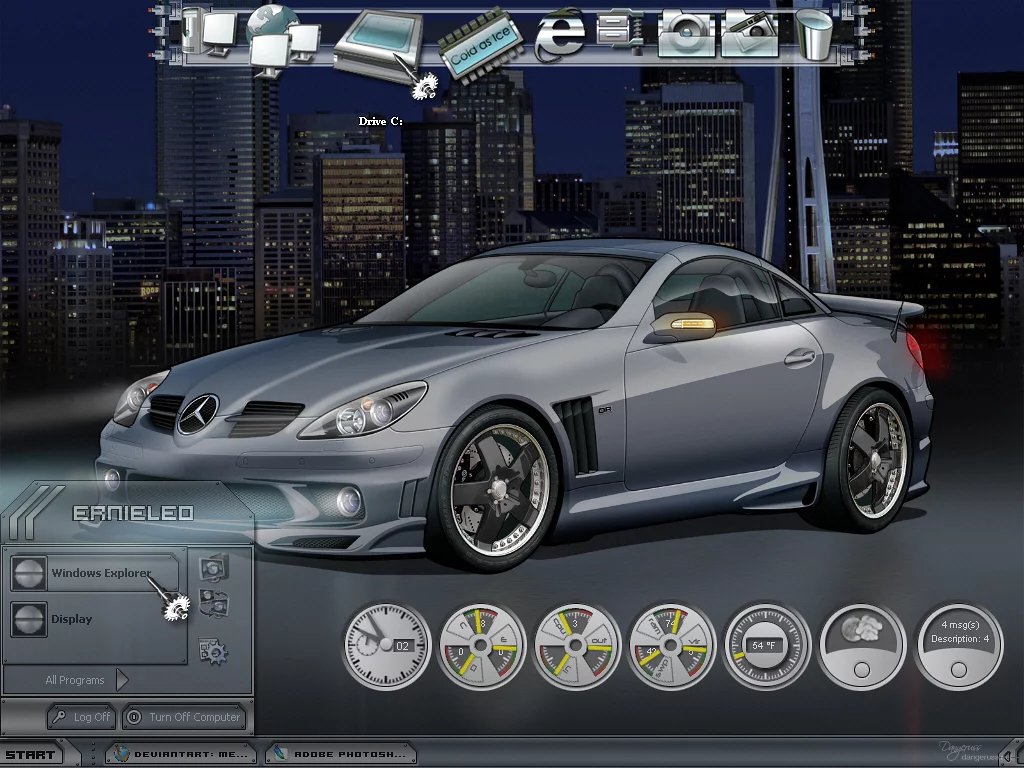Click the control panel gear icon in start menu

point(213,651)
